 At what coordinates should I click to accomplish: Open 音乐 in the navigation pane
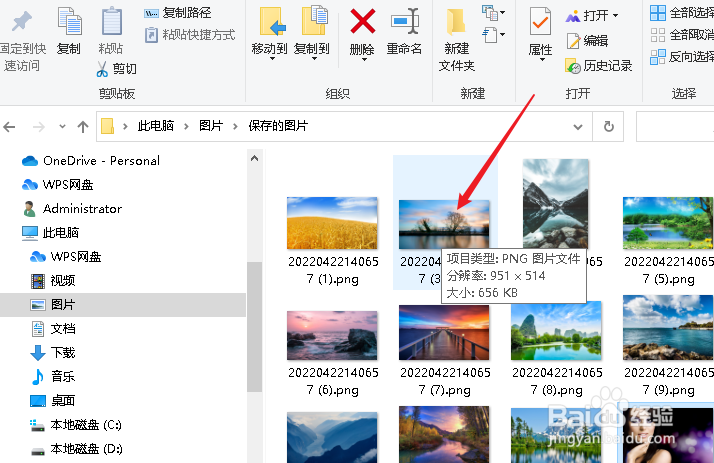coord(53,377)
